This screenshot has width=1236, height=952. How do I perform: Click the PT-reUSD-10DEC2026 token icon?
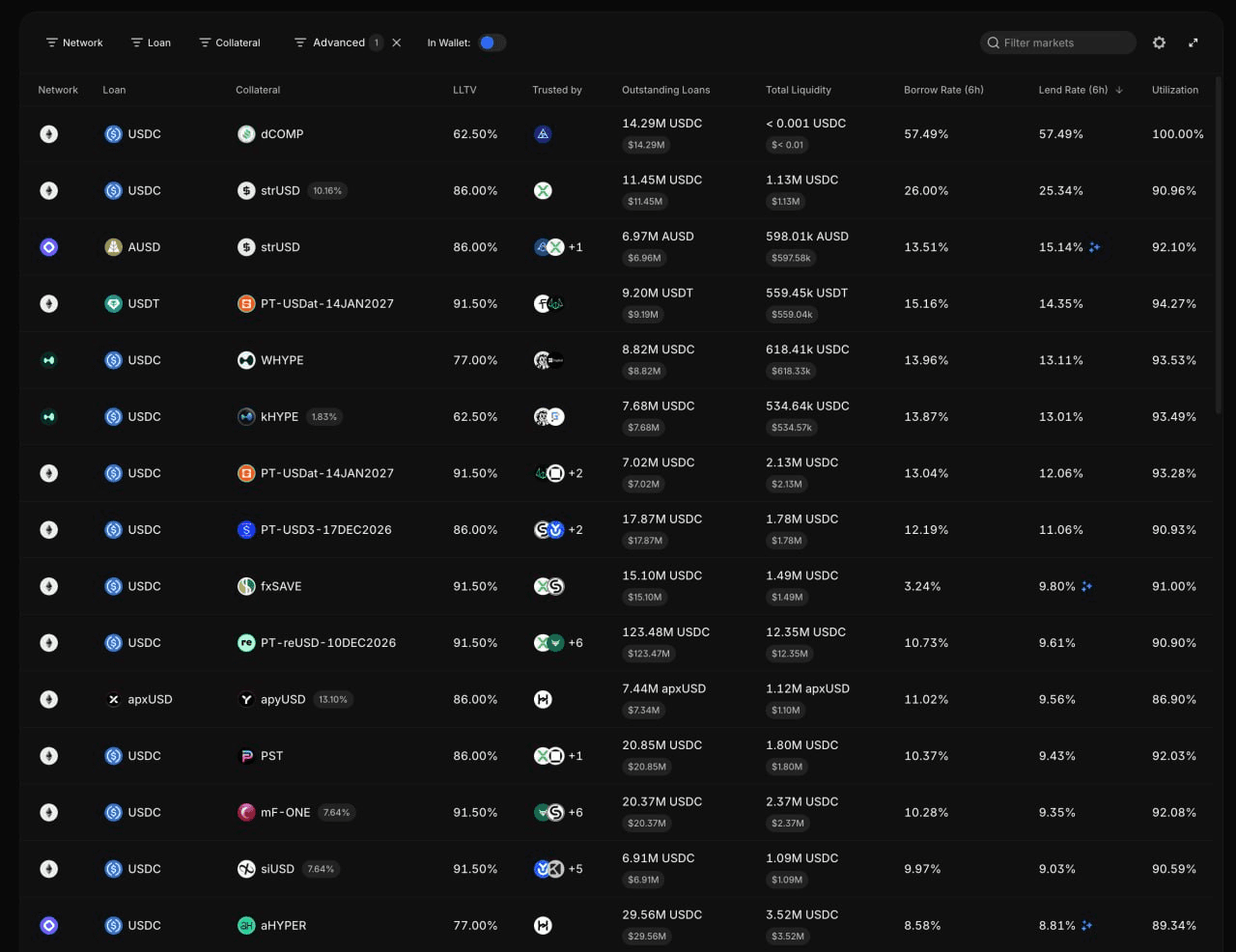246,643
